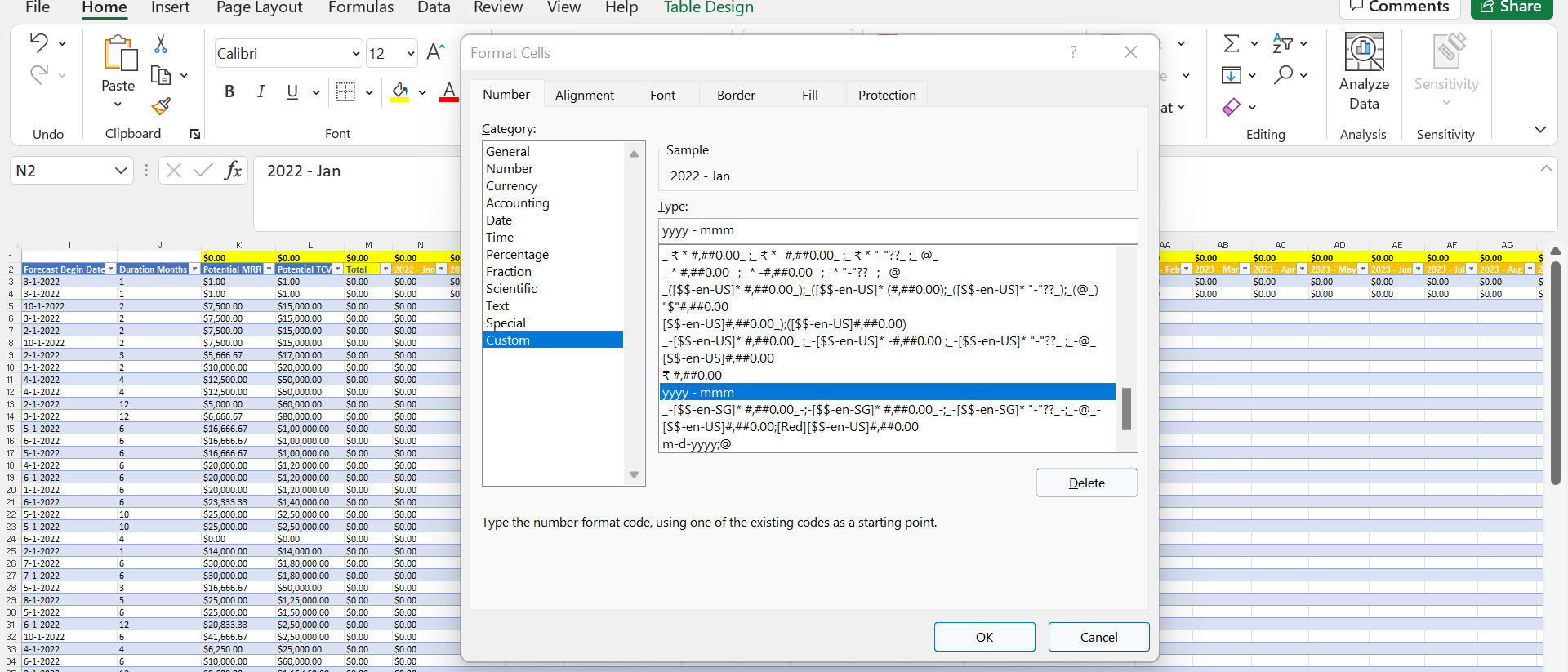Click the Type format code field

[x=898, y=230]
